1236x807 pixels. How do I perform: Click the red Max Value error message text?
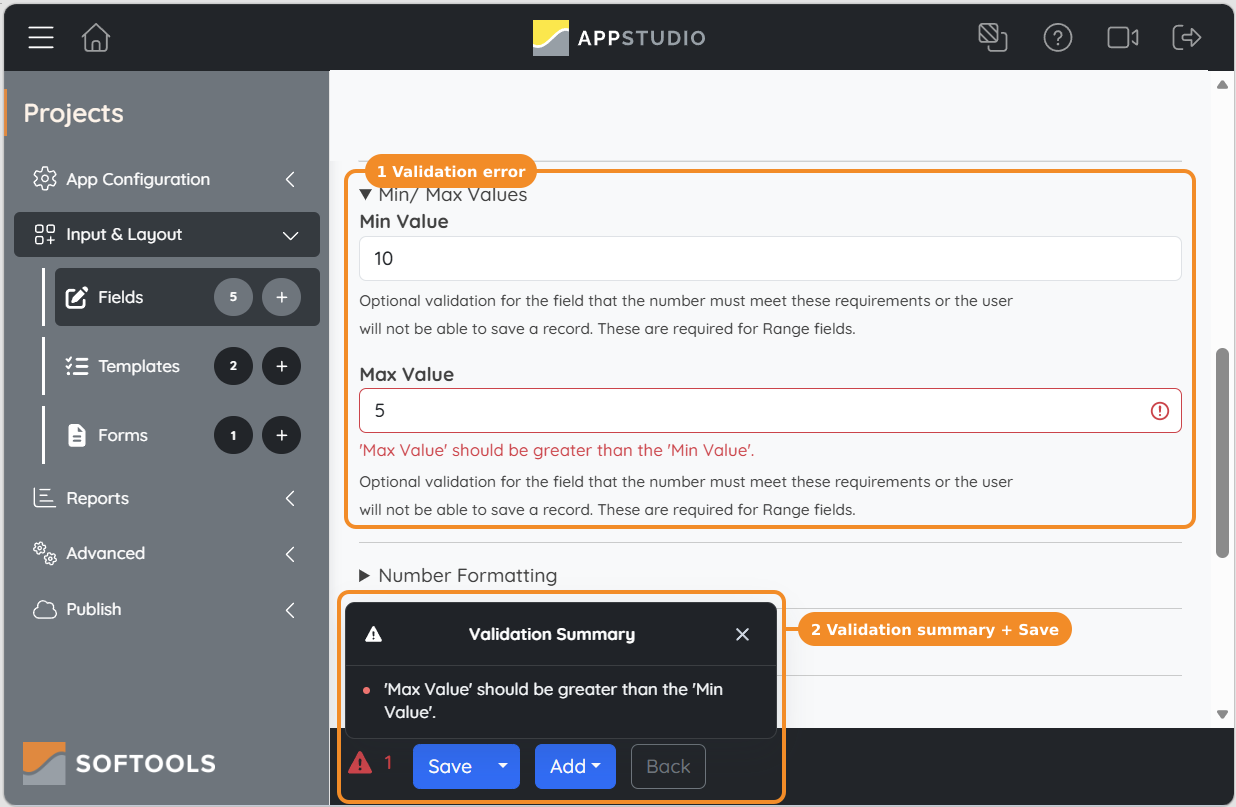coord(557,450)
